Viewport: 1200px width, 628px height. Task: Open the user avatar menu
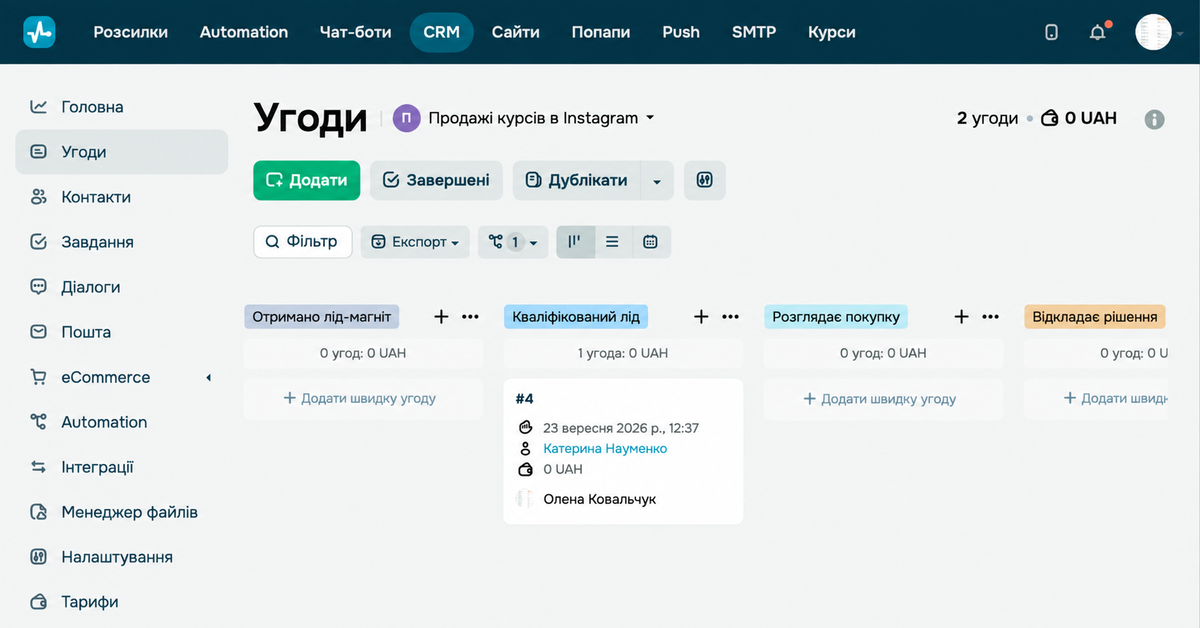[x=1154, y=32]
